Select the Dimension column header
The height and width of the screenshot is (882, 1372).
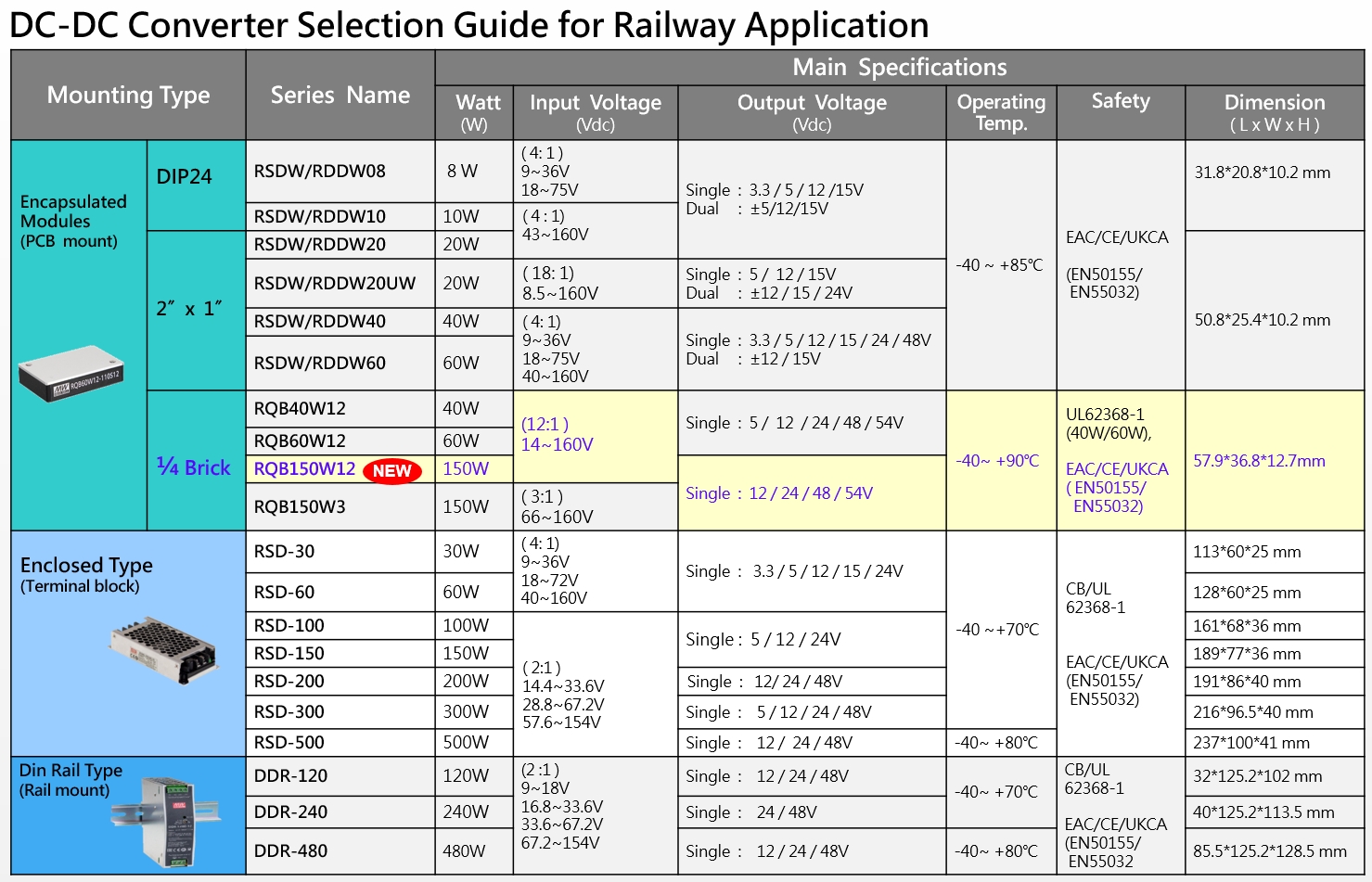(x=1274, y=112)
